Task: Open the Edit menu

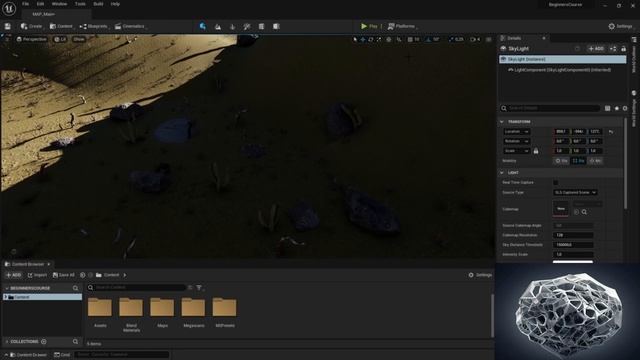Action: 40,4
